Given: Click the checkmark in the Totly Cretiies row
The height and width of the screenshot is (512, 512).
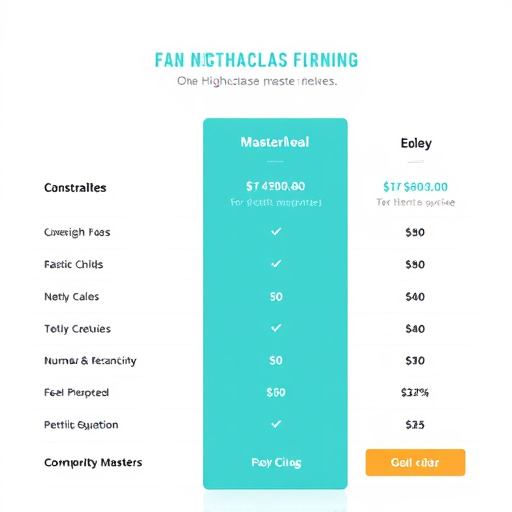Looking at the screenshot, I should [276, 328].
